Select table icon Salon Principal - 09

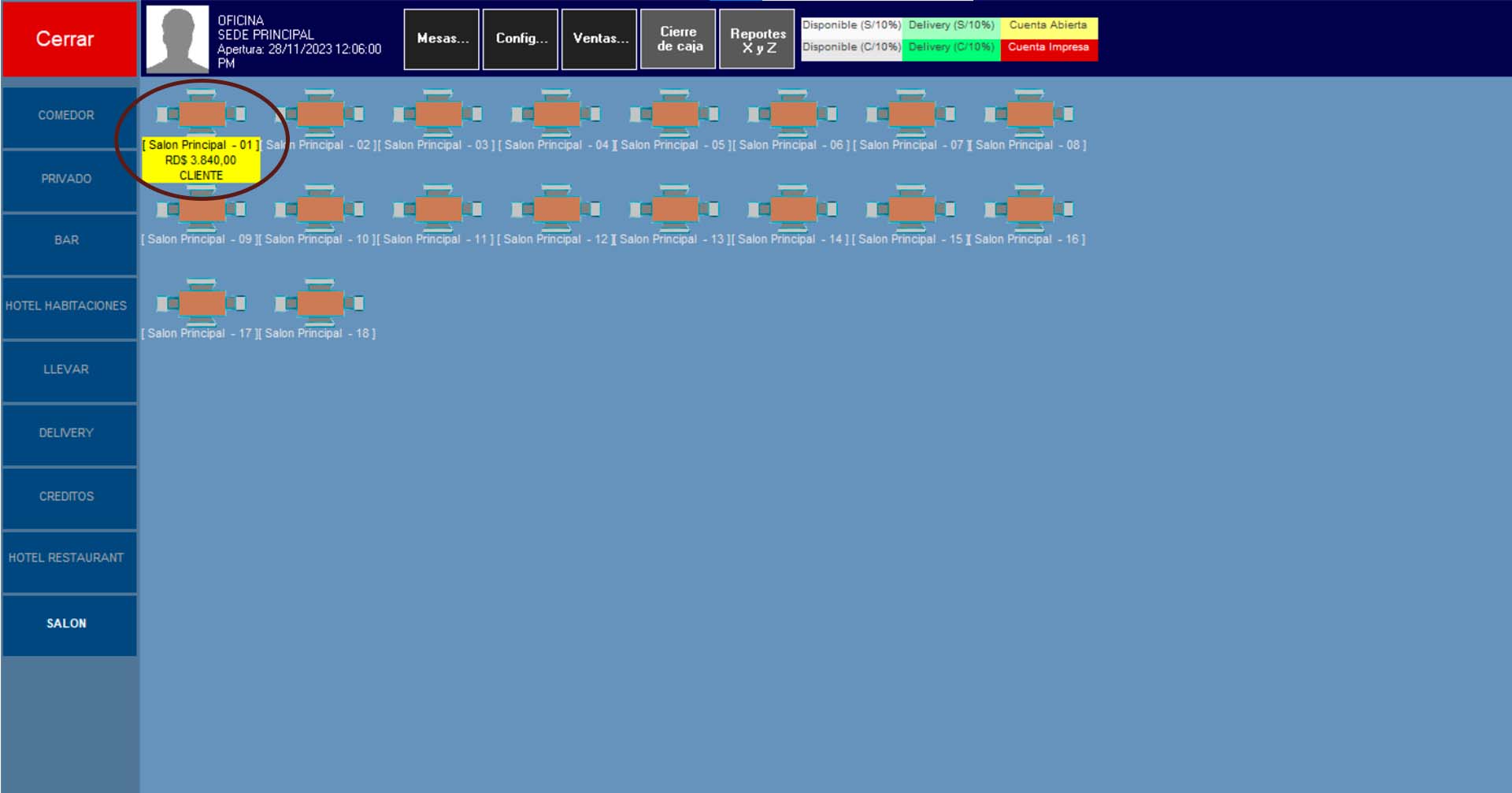[201, 209]
